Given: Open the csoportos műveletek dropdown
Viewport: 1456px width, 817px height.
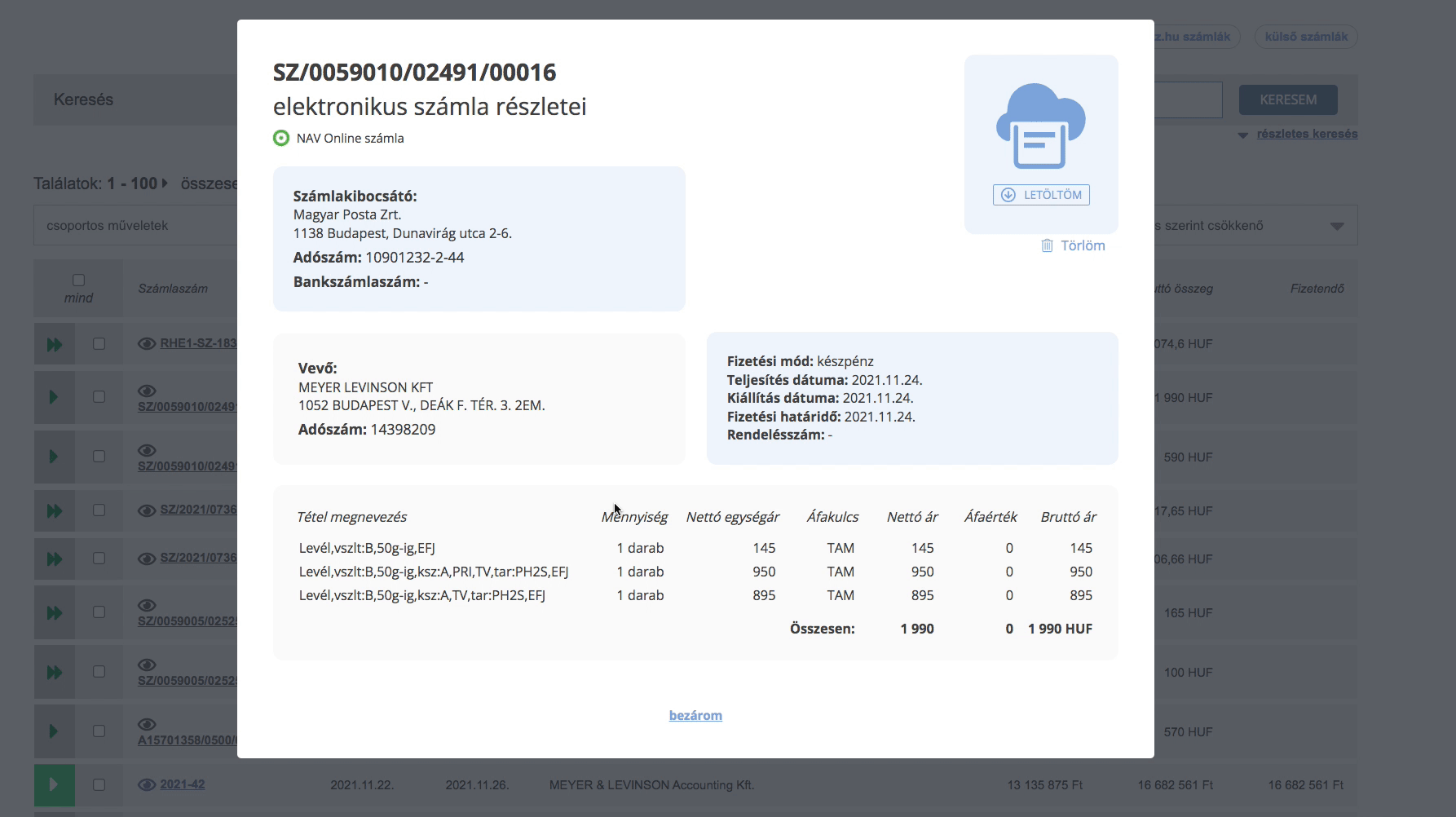Looking at the screenshot, I should [135, 226].
